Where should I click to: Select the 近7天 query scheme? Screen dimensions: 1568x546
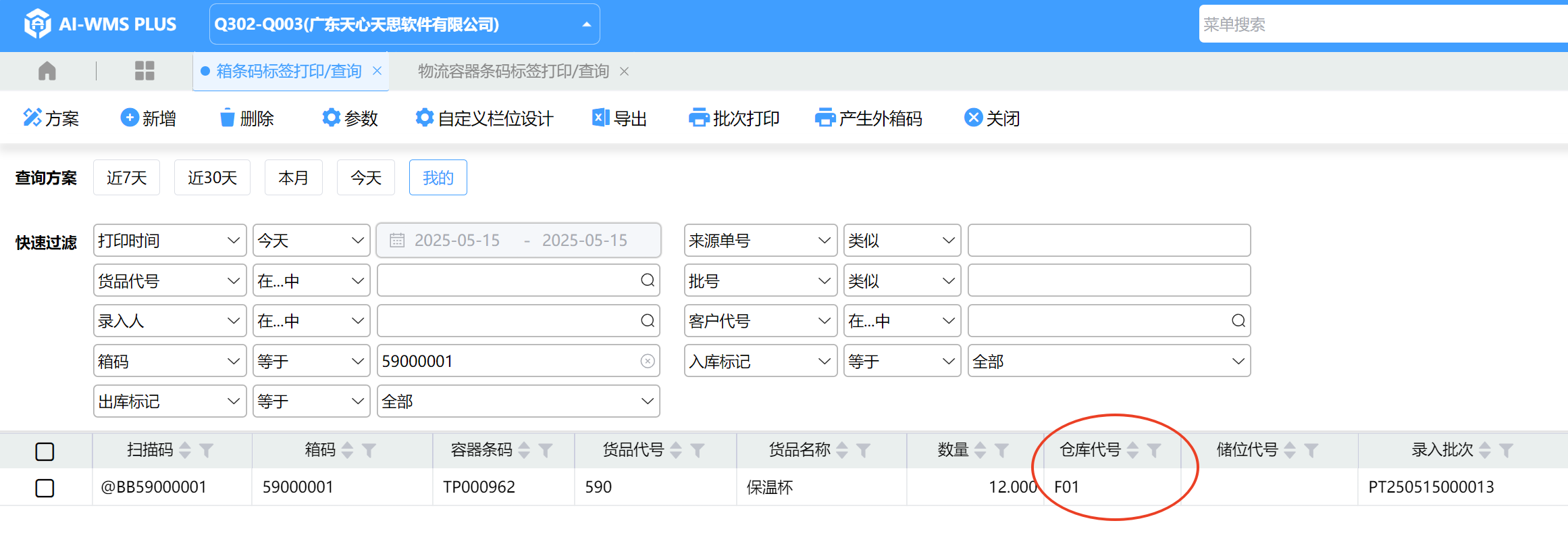[126, 178]
